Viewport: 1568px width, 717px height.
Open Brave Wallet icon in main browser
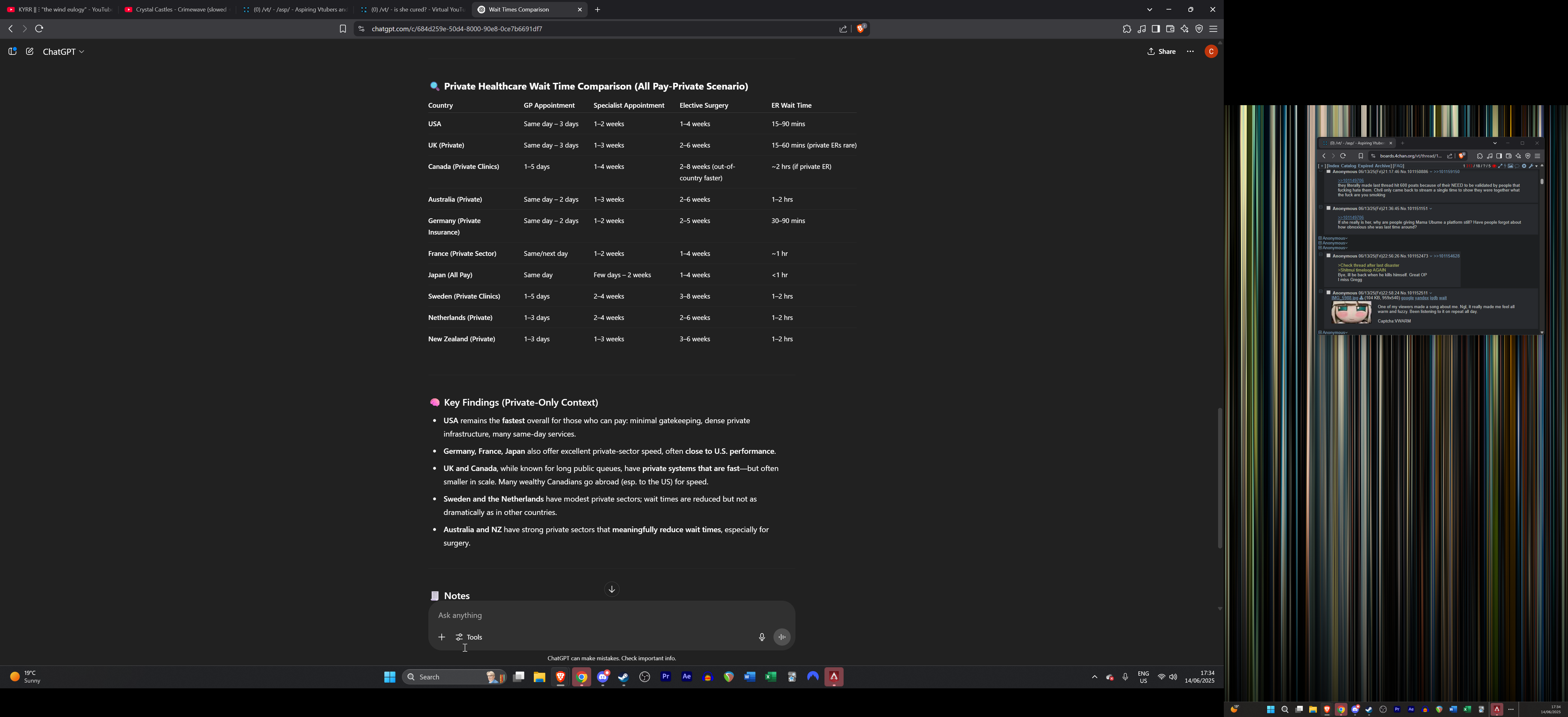[1170, 29]
